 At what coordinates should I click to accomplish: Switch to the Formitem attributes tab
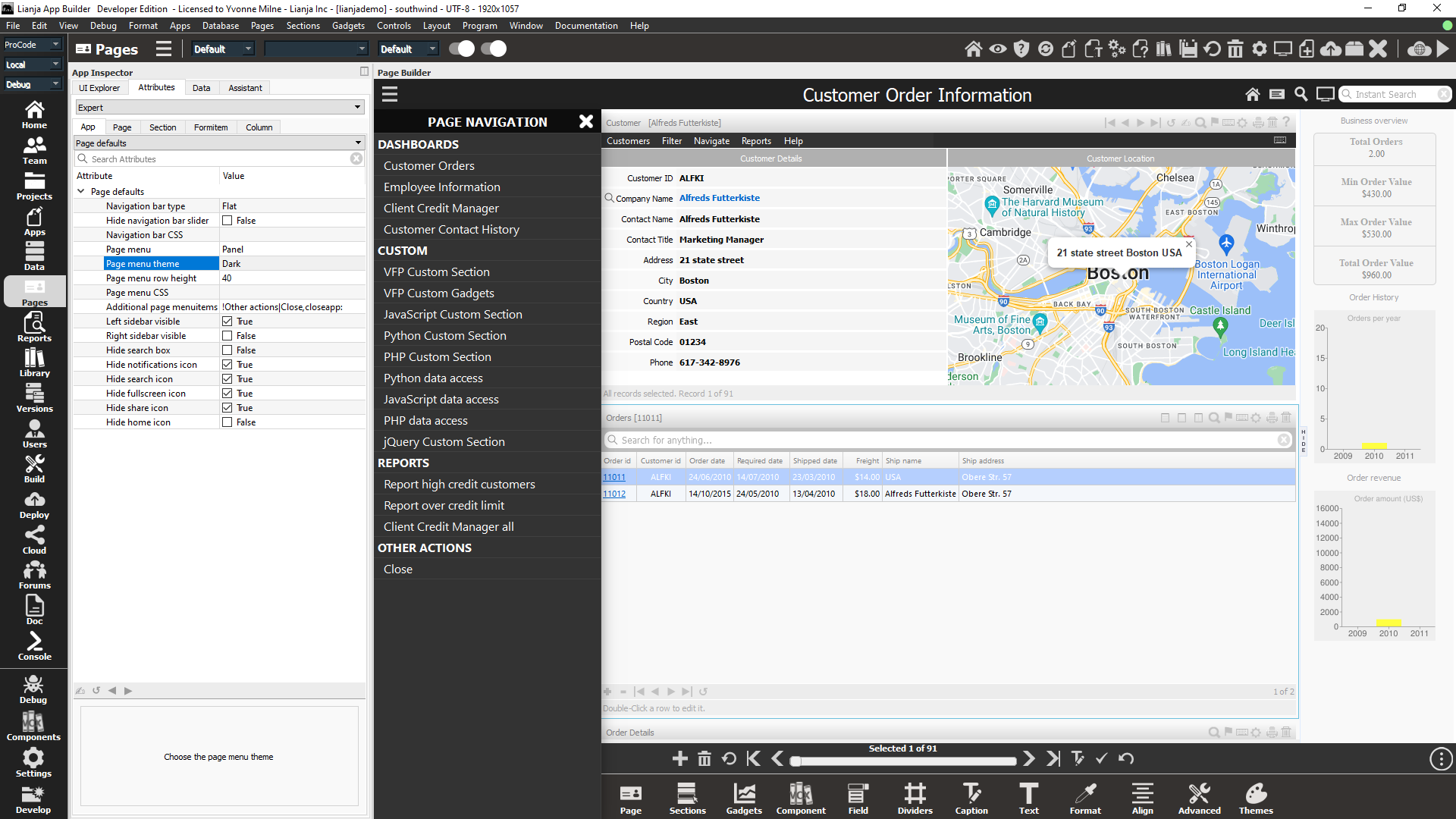[x=210, y=127]
